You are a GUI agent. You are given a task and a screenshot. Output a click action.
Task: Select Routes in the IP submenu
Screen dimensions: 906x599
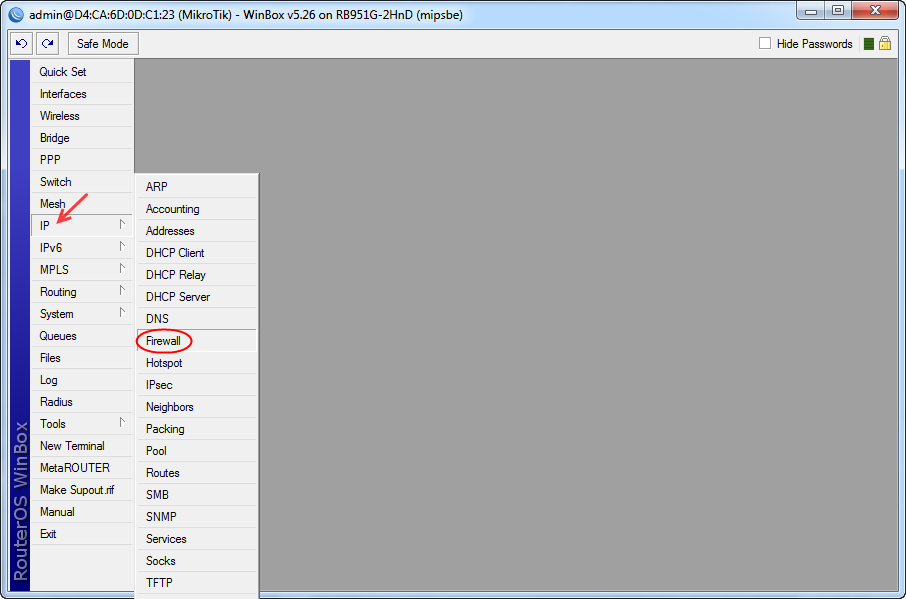click(x=196, y=472)
